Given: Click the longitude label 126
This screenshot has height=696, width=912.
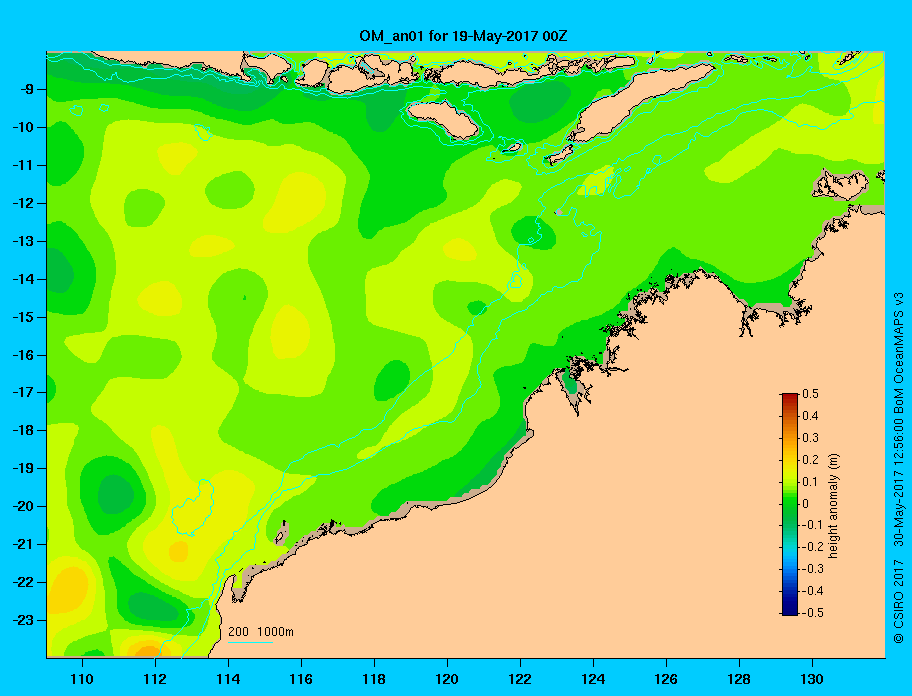Looking at the screenshot, I should [x=666, y=679].
